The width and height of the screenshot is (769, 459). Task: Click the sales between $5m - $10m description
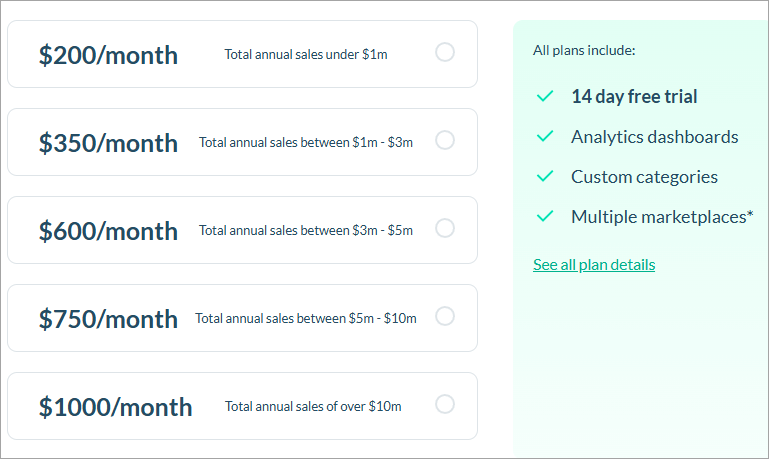tap(305, 318)
